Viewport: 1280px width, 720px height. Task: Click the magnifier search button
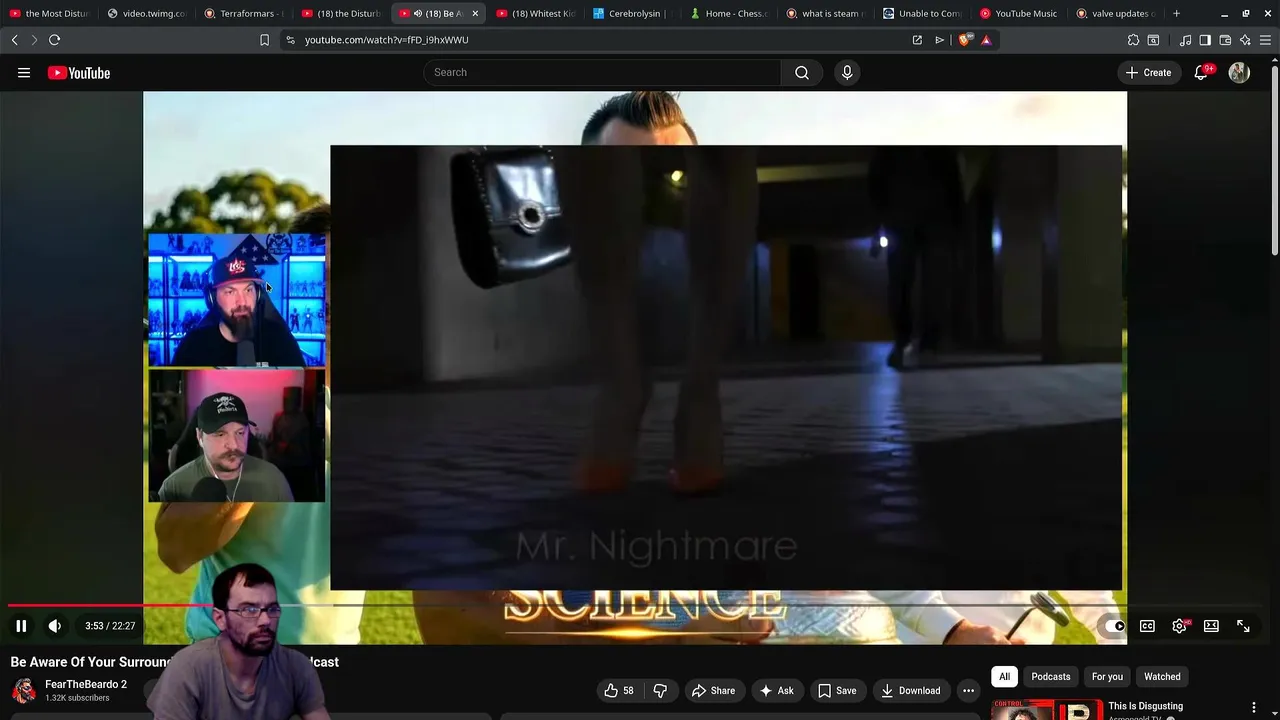(x=802, y=72)
